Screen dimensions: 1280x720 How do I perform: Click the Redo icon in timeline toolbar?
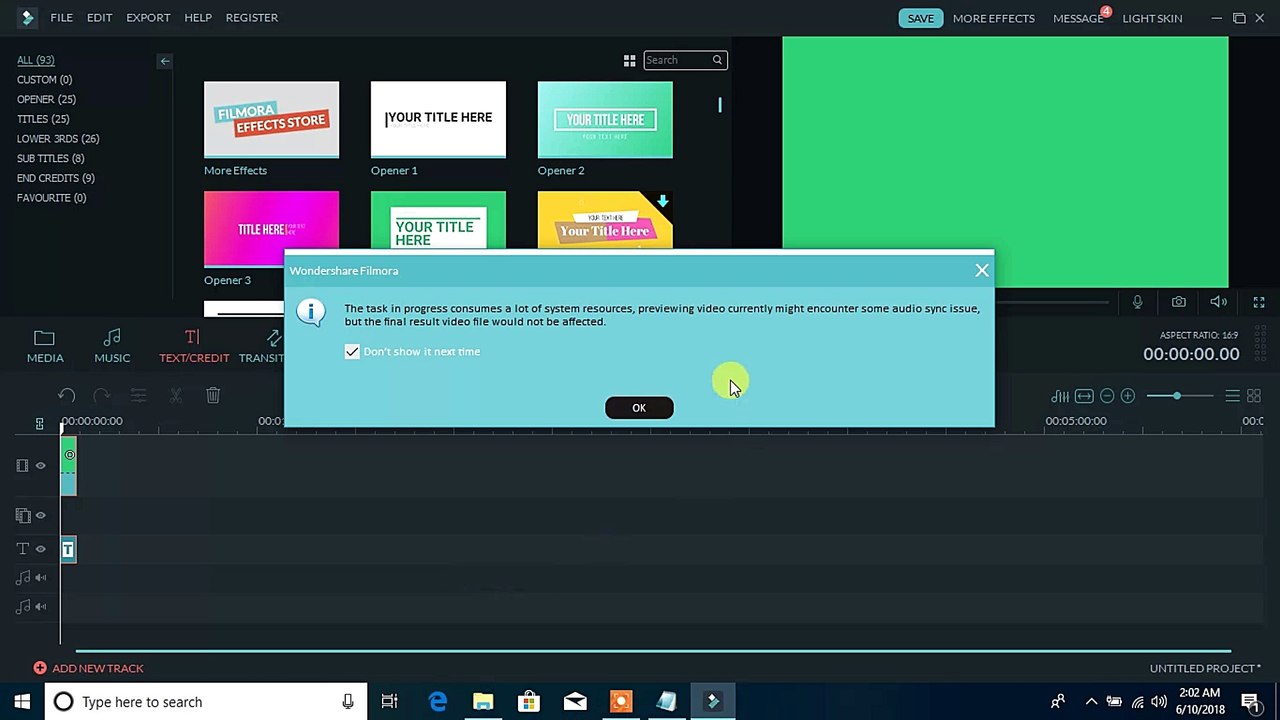pos(101,396)
